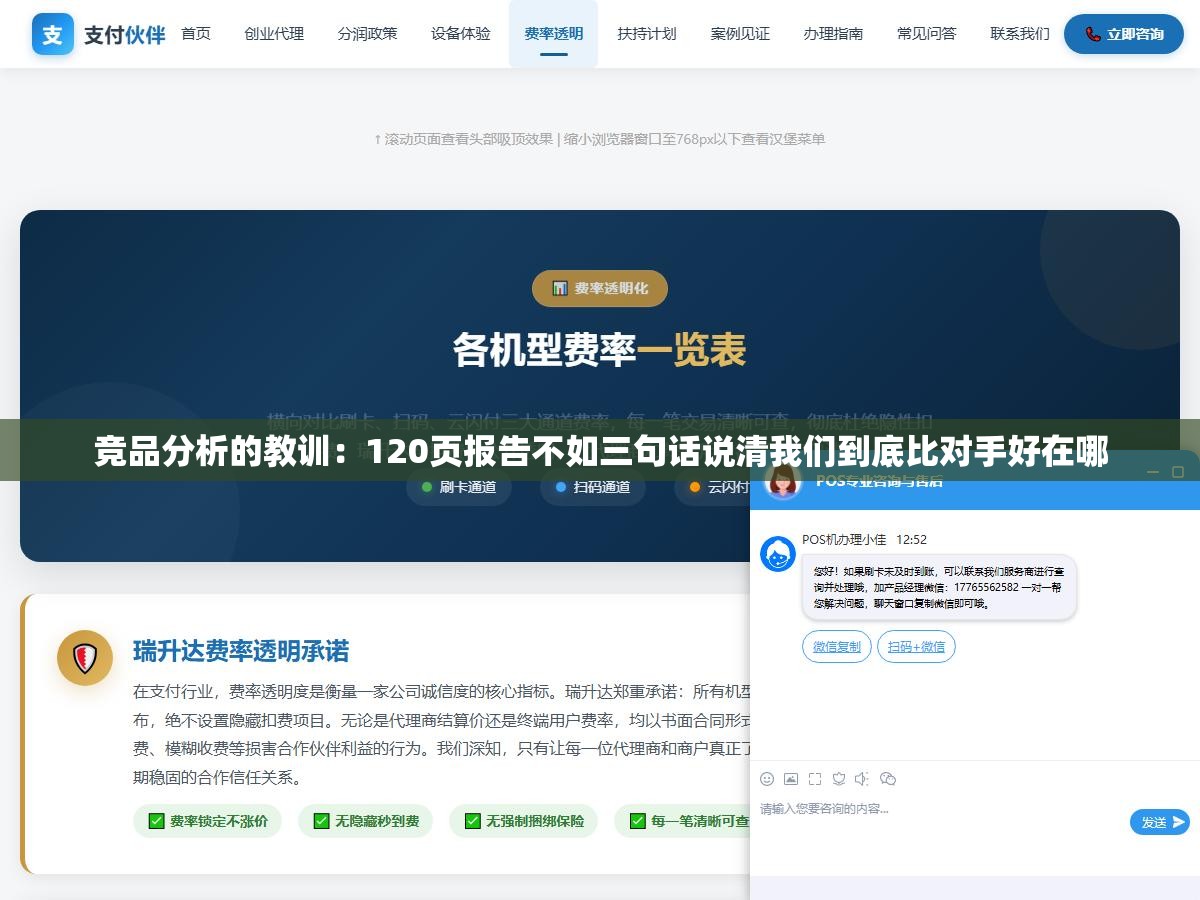The image size is (1200, 900).
Task: Go to the 首页 nav item
Action: (x=196, y=34)
